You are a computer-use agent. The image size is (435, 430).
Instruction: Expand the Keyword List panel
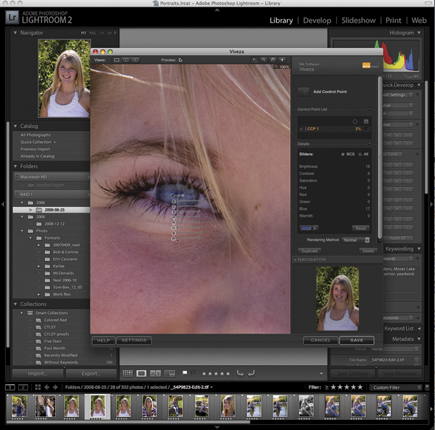pos(419,328)
